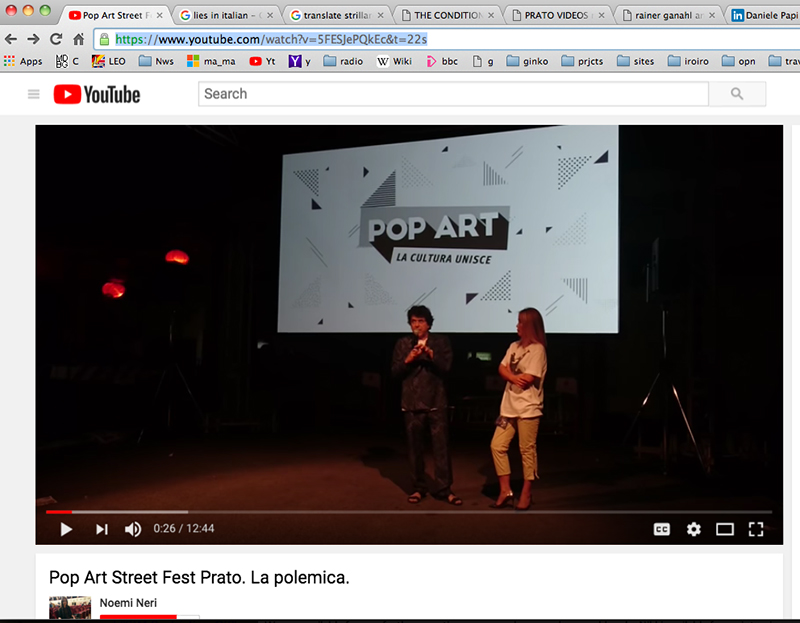800x623 pixels.
Task: Open the Wiki bookmark
Action: (394, 61)
